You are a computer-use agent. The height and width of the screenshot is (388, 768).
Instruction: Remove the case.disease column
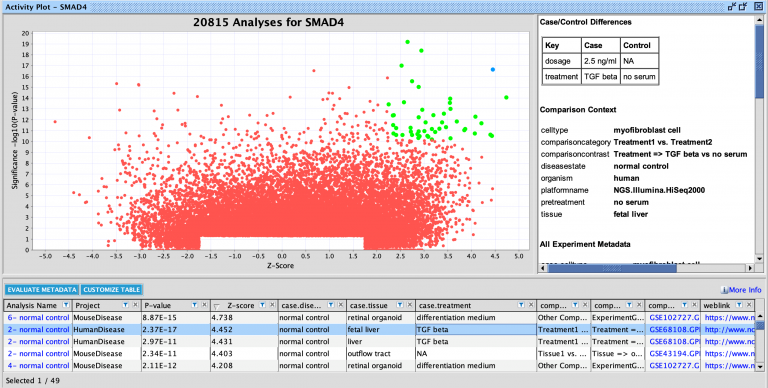(340, 305)
